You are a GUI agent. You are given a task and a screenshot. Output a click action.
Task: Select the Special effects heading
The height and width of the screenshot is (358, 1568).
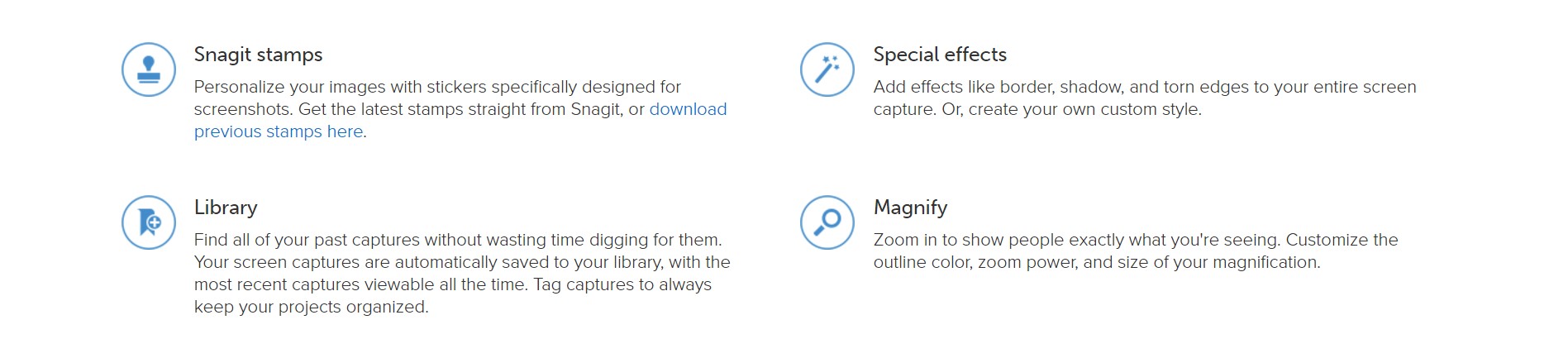point(940,55)
